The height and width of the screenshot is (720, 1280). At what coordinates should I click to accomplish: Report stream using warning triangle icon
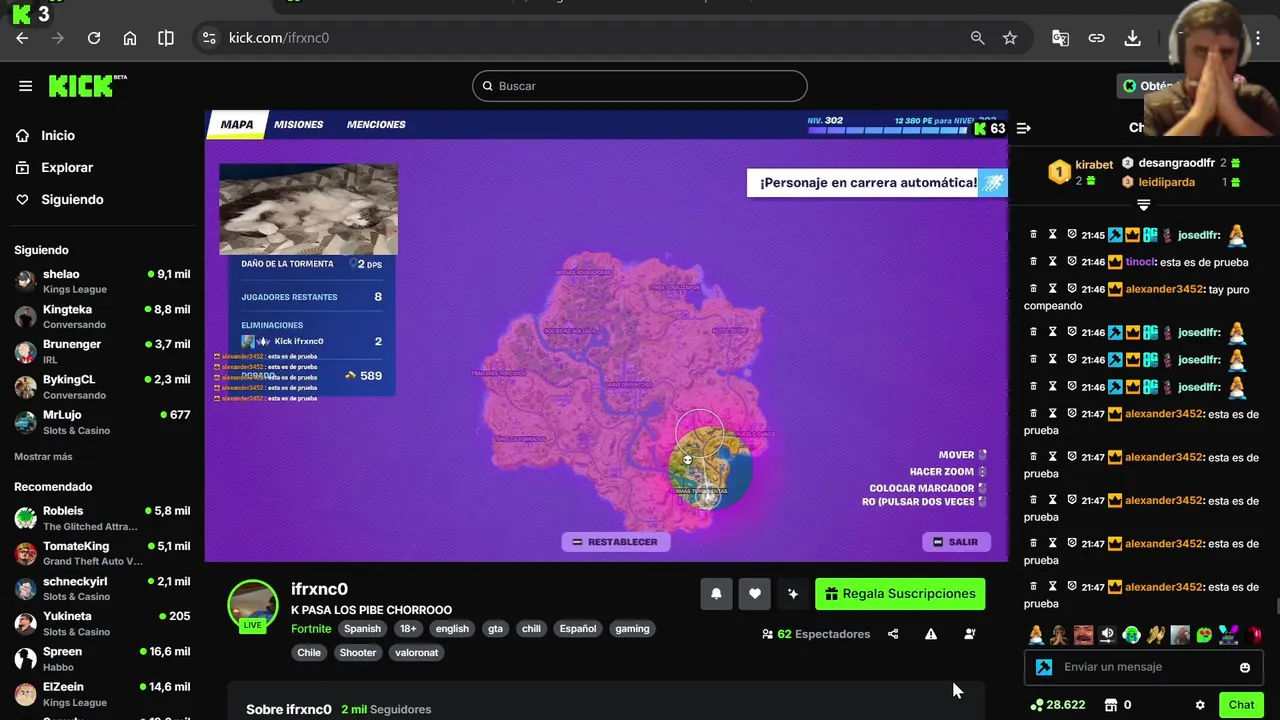[x=931, y=634]
